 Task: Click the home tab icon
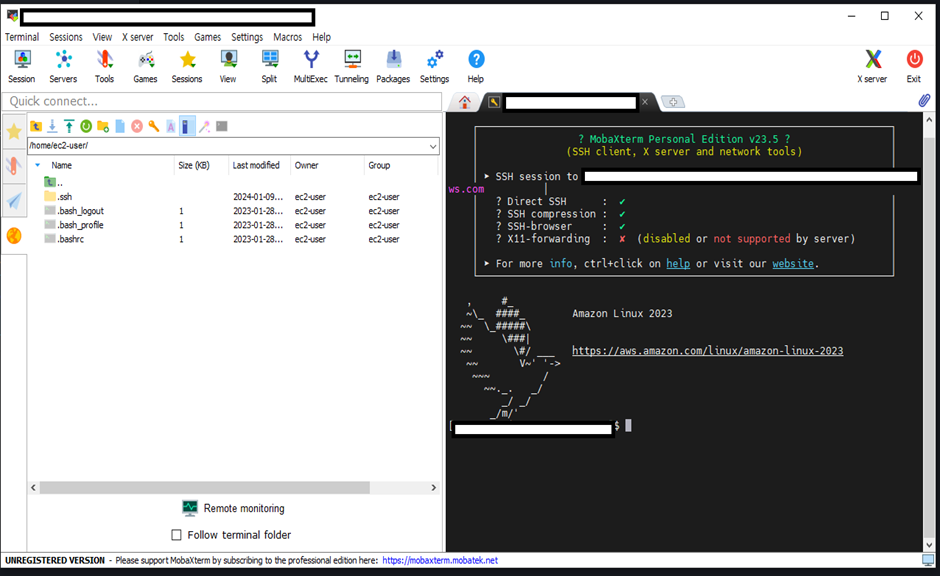pyautogui.click(x=465, y=102)
